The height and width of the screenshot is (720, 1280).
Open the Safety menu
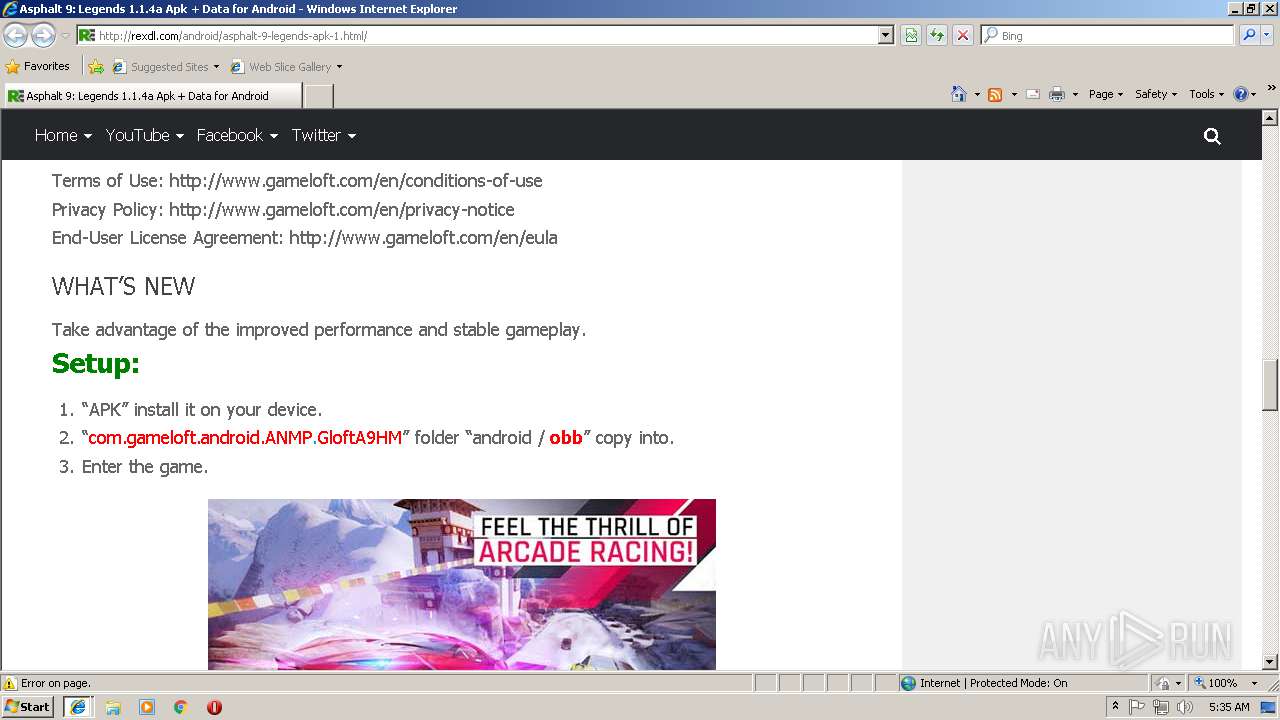[1156, 94]
